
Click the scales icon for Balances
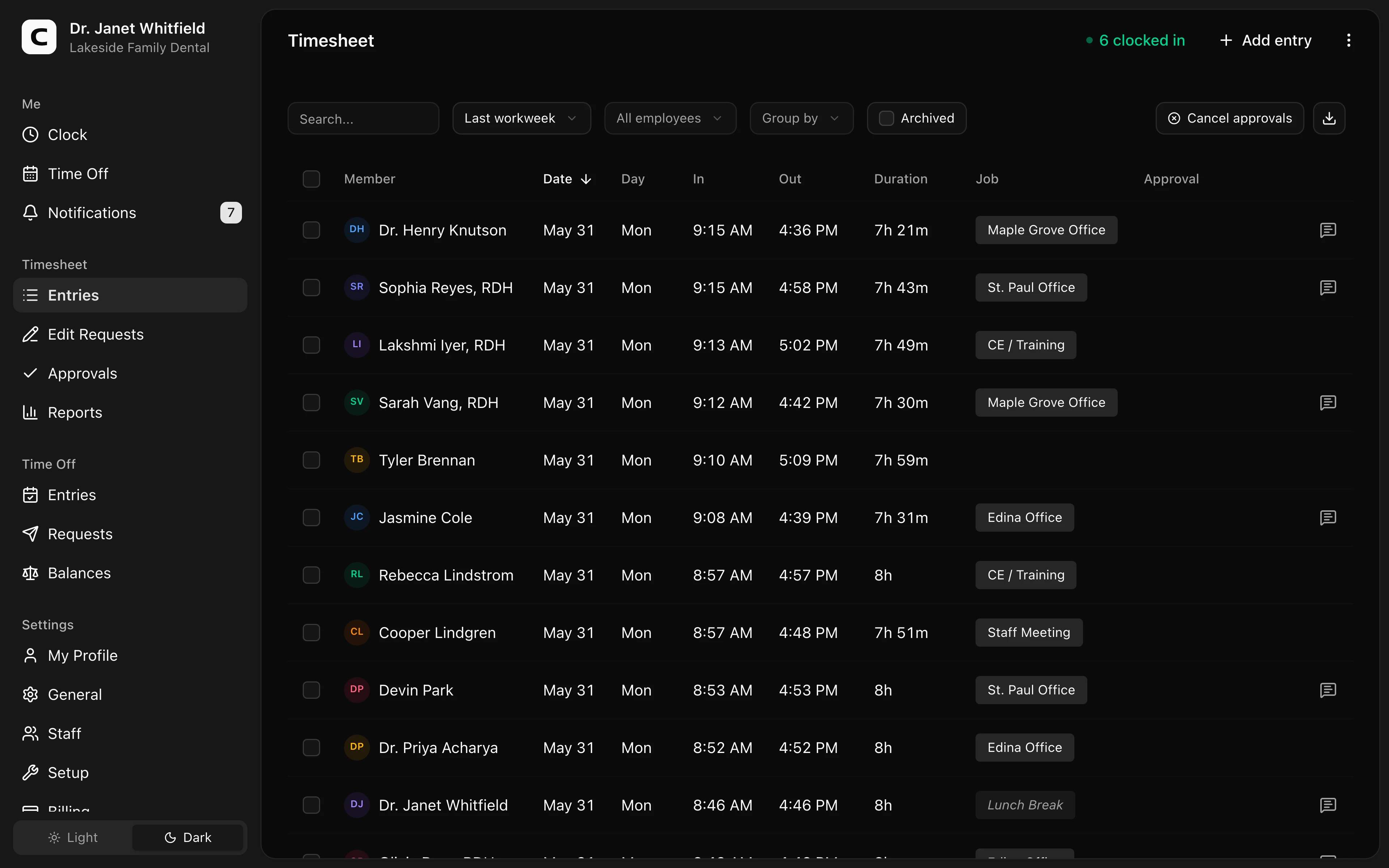pyautogui.click(x=30, y=573)
